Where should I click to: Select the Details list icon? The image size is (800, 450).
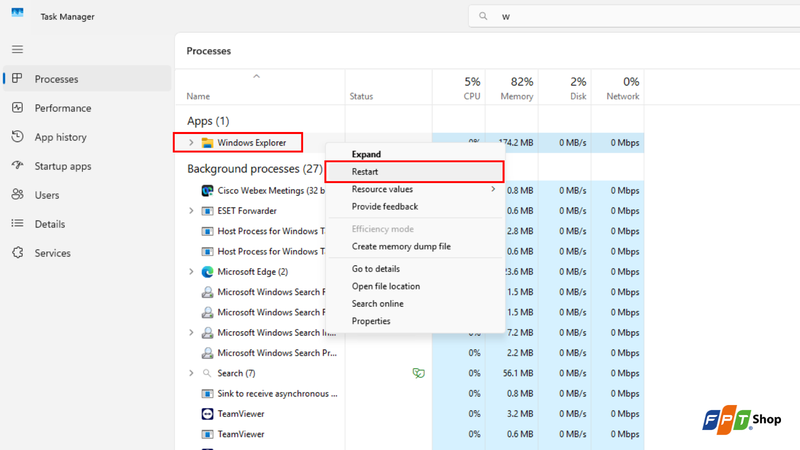coord(17,223)
